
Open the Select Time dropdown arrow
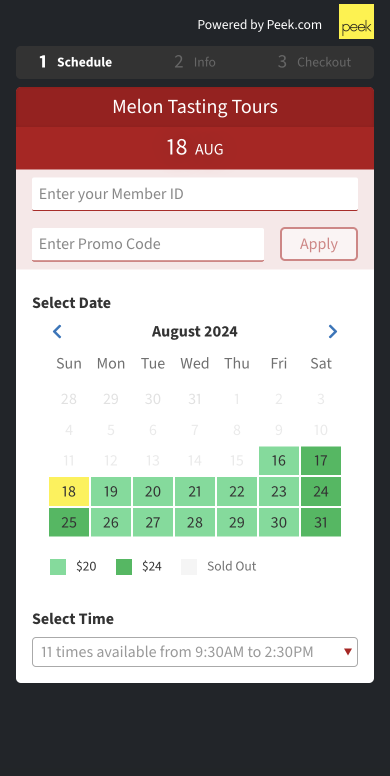(x=347, y=652)
